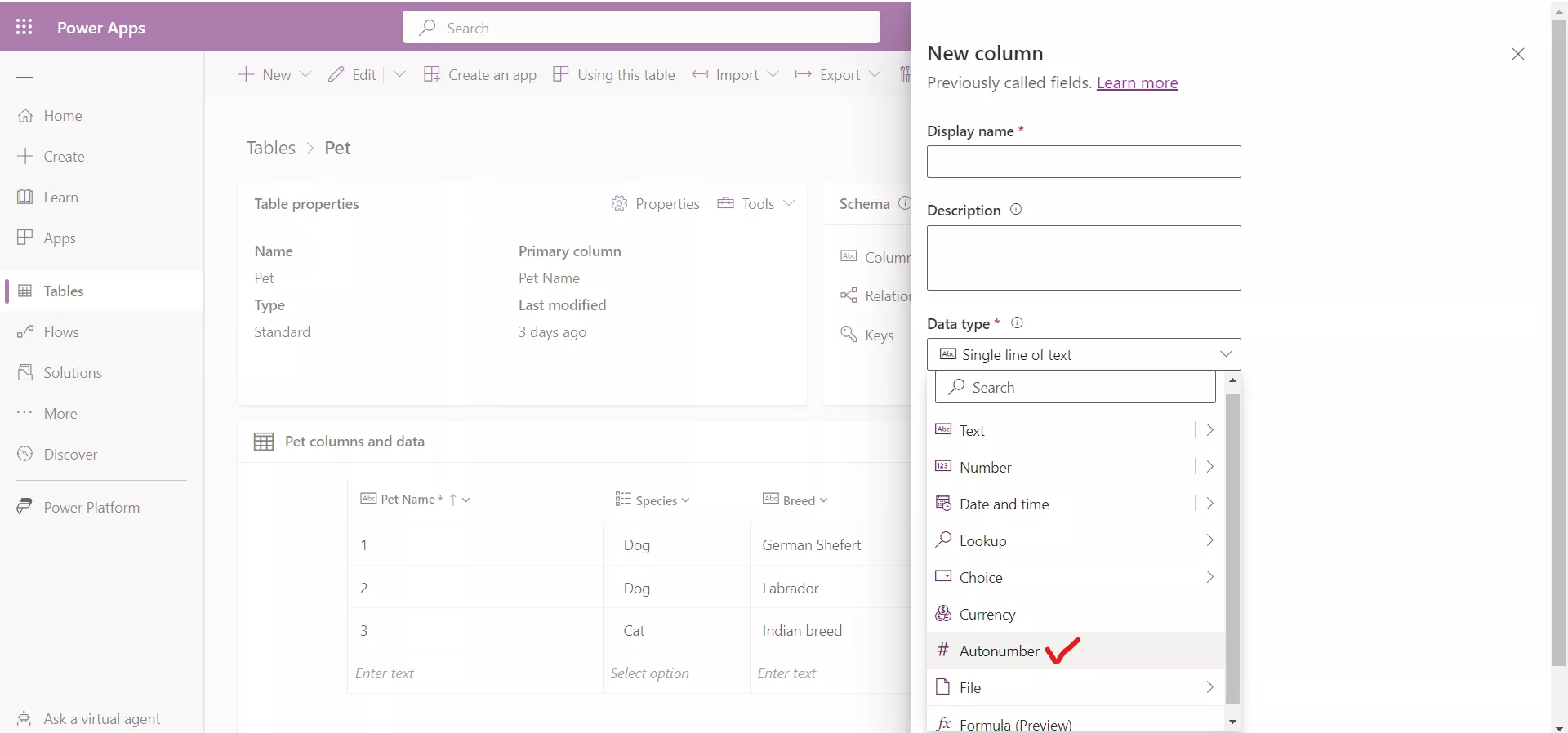This screenshot has width=1568, height=733.
Task: Open the Import menu
Action: (735, 75)
